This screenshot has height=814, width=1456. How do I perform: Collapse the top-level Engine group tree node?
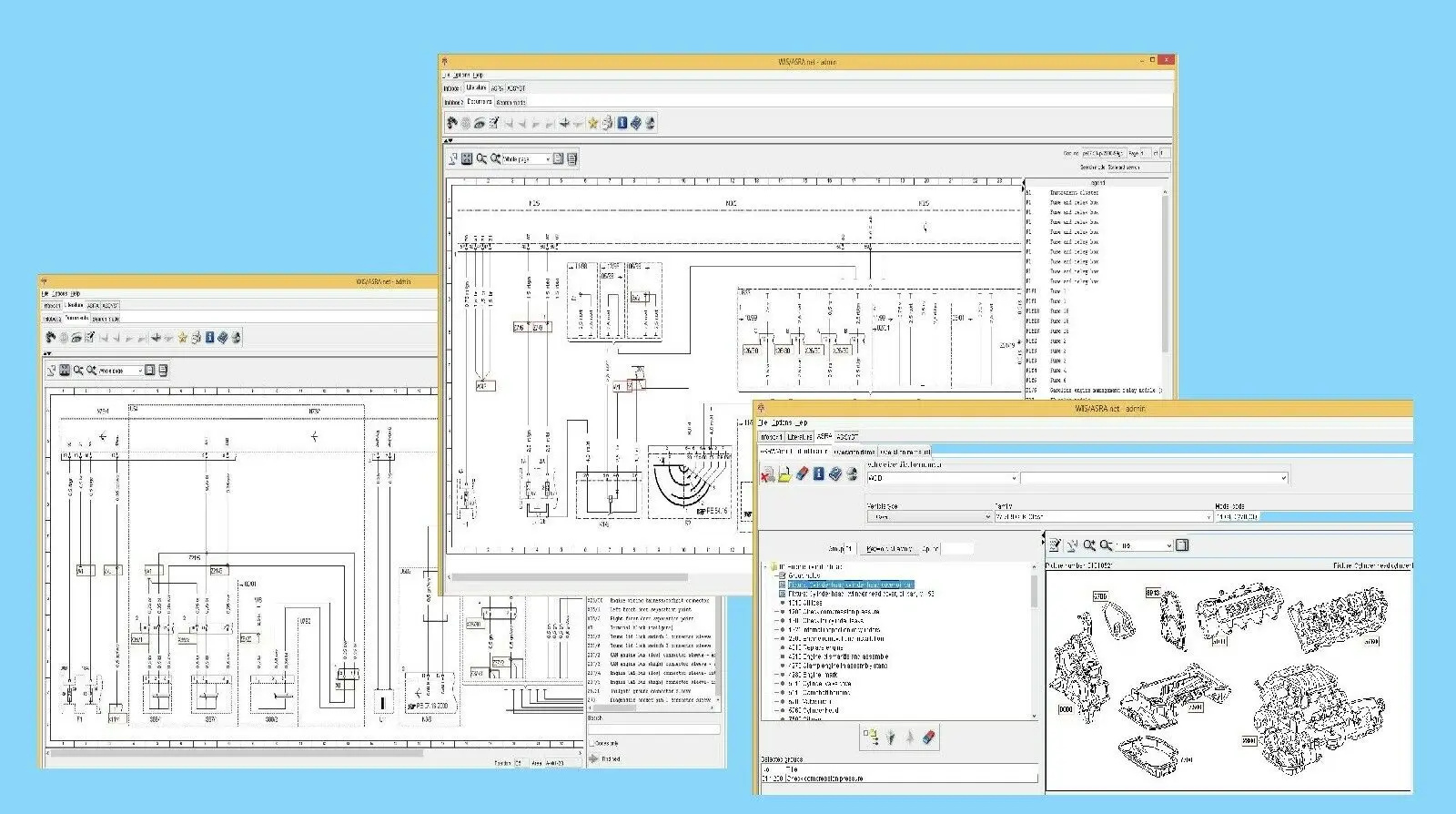tap(766, 567)
